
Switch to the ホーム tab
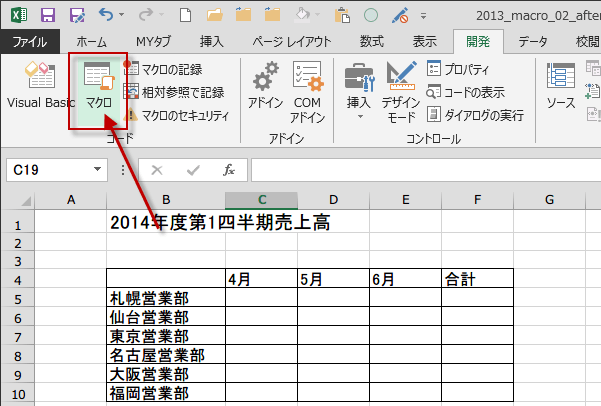click(91, 41)
